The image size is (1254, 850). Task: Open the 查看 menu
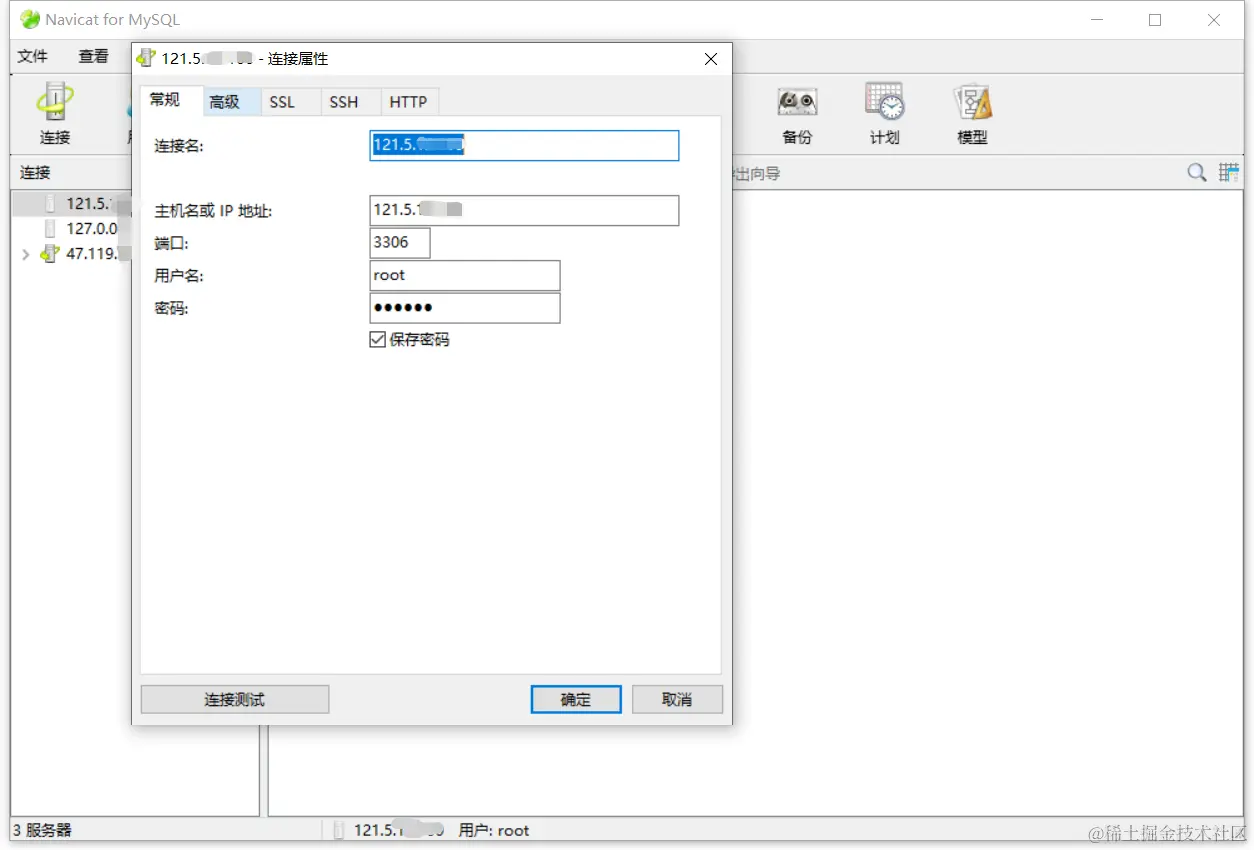(x=94, y=56)
